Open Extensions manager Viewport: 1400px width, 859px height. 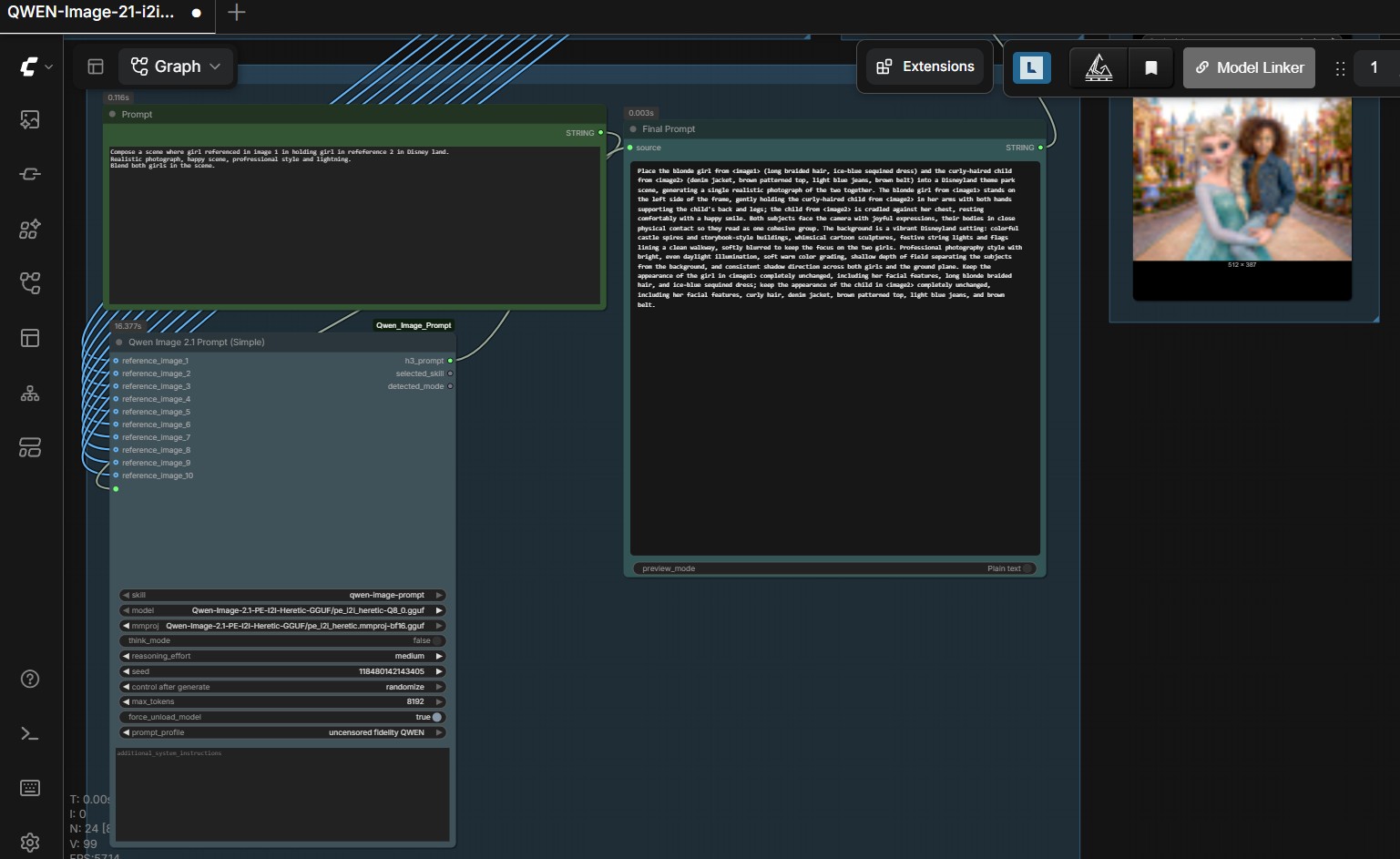(x=925, y=66)
